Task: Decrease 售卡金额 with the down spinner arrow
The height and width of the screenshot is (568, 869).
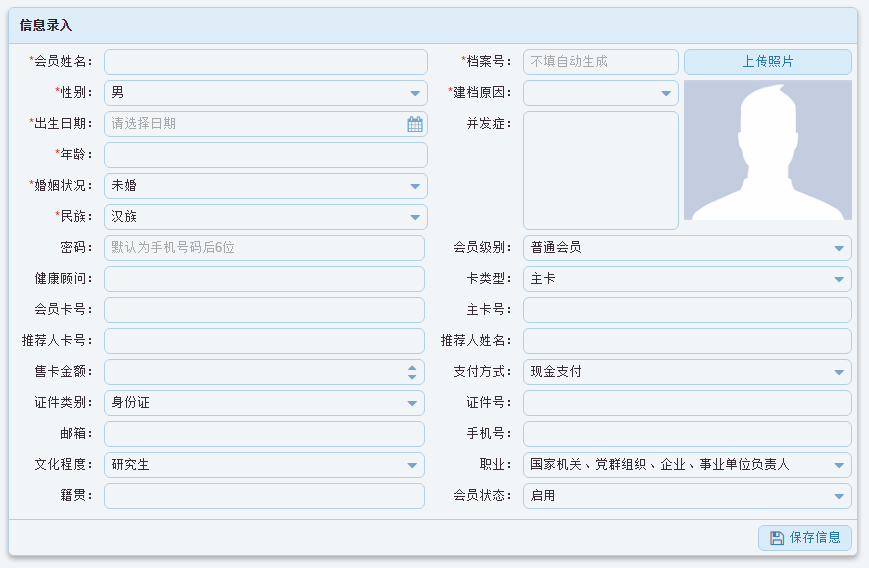Action: pos(412,377)
